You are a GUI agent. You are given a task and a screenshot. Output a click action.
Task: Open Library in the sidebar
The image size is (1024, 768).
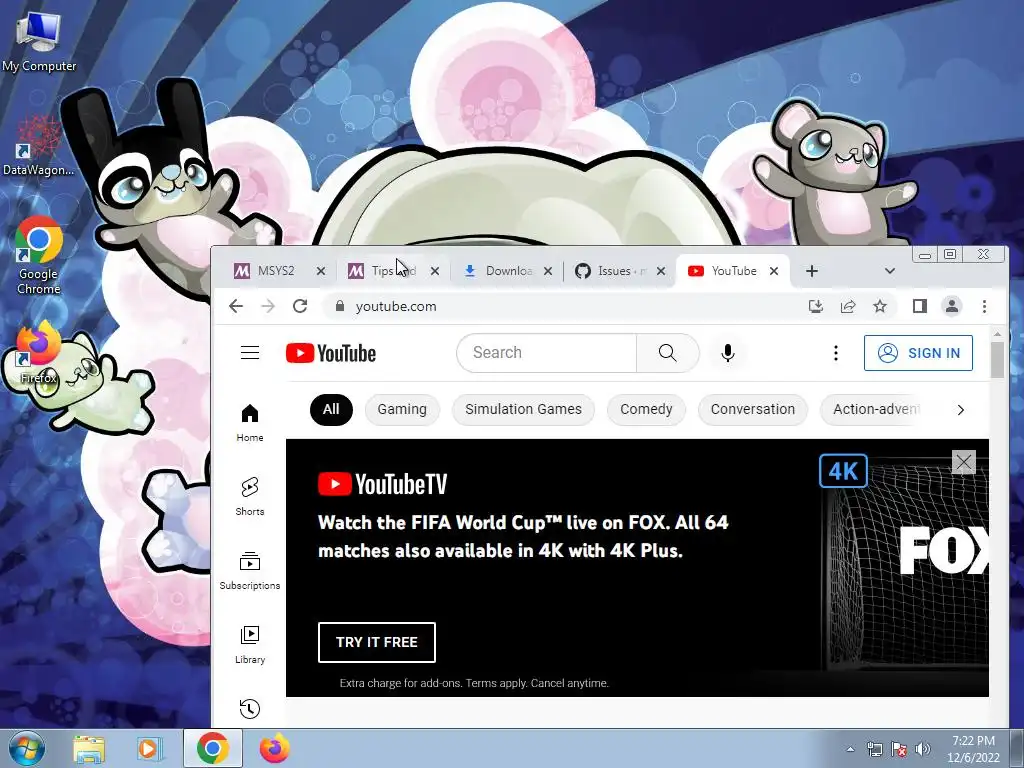[x=249, y=645]
